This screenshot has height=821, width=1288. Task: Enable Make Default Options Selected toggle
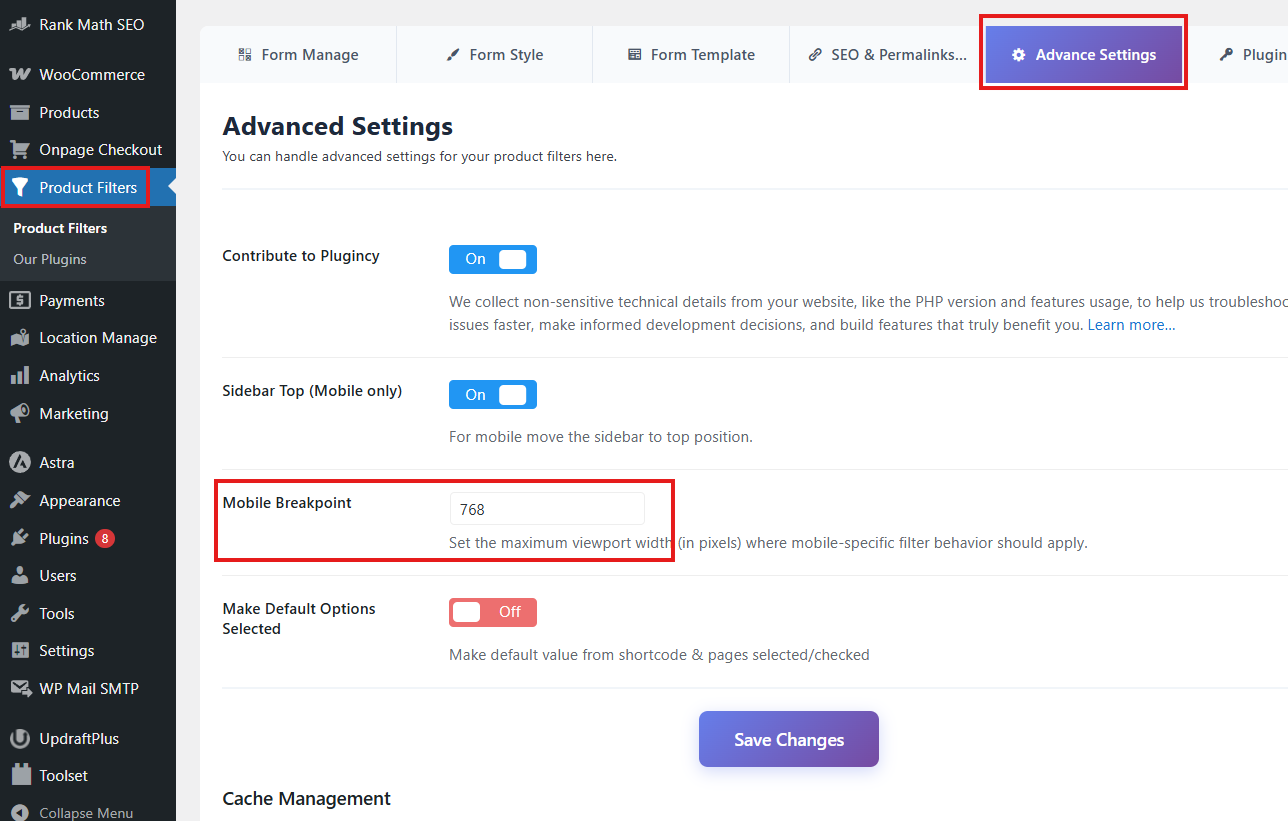click(x=492, y=612)
